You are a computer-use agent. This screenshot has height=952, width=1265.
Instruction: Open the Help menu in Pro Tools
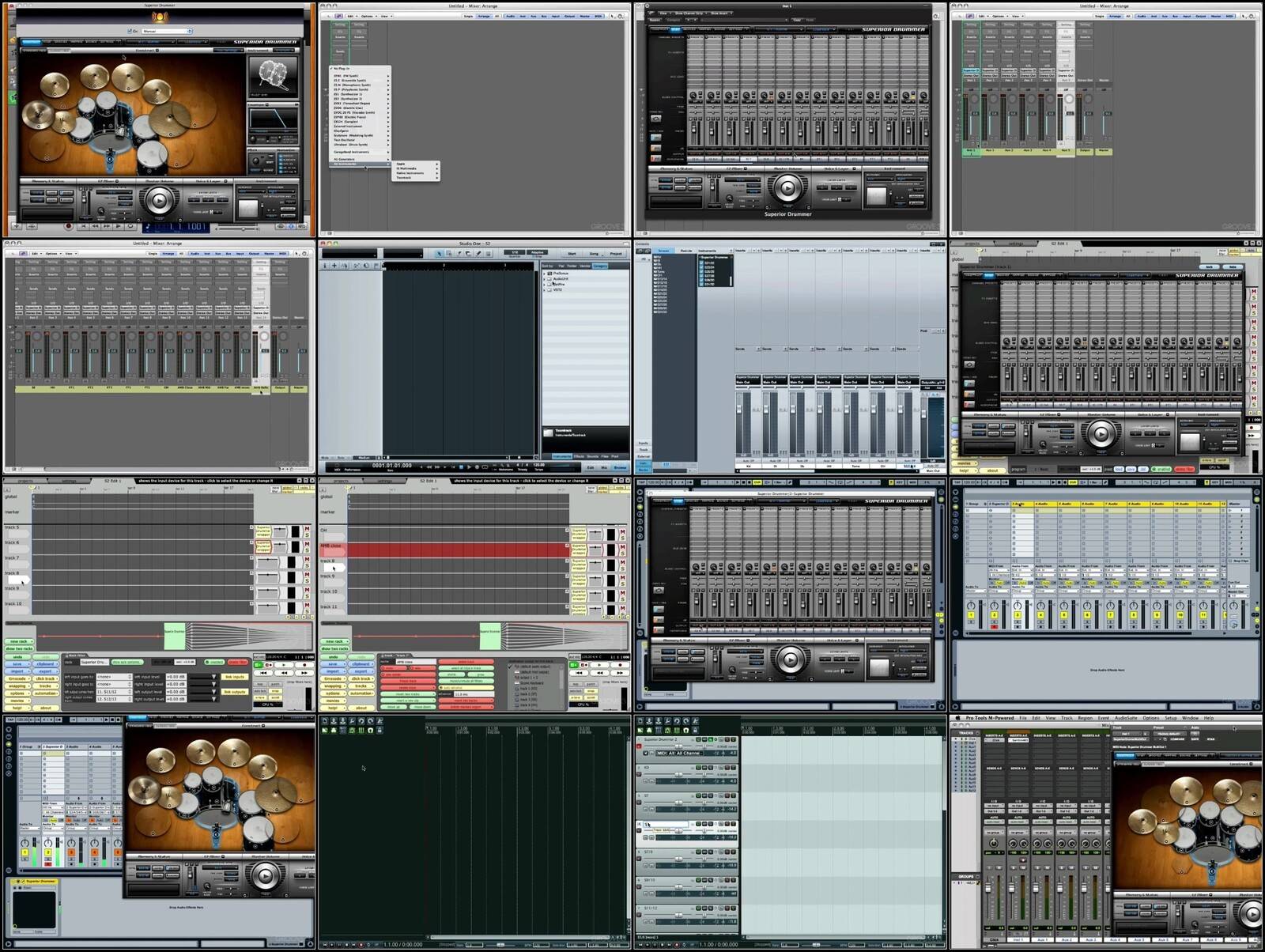coord(1208,718)
